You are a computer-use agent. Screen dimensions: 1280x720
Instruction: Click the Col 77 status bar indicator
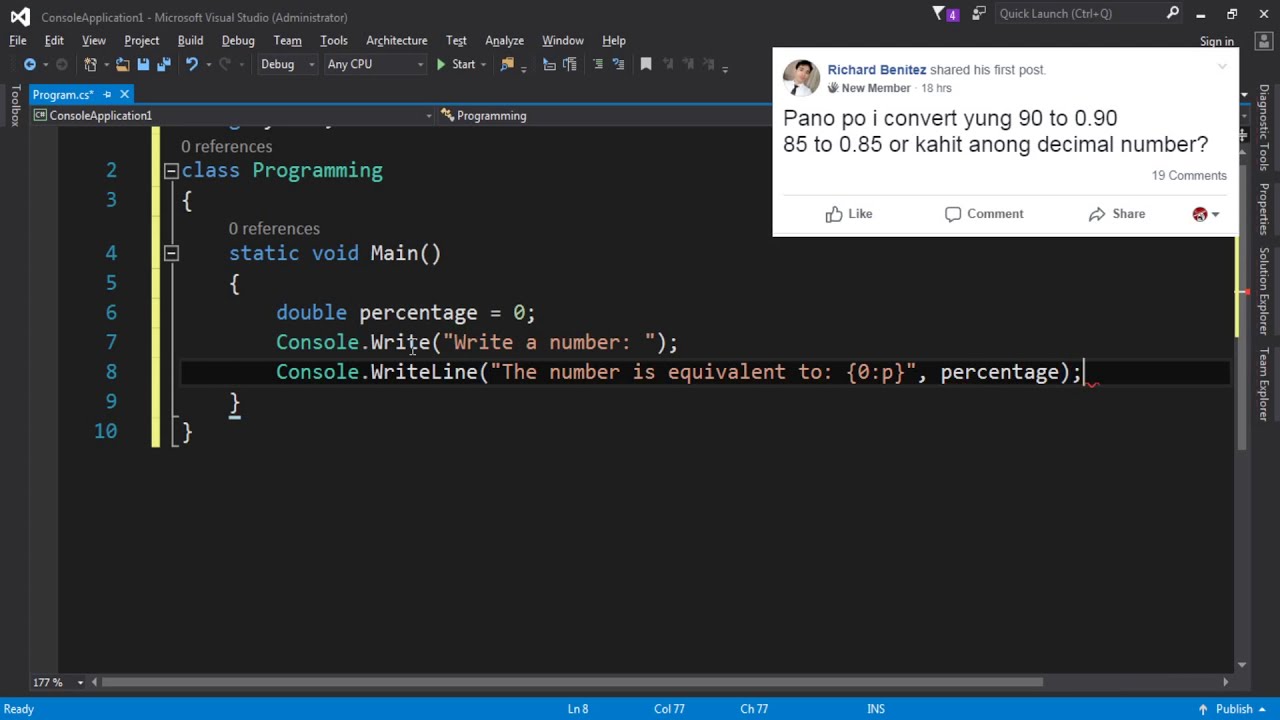tap(669, 709)
